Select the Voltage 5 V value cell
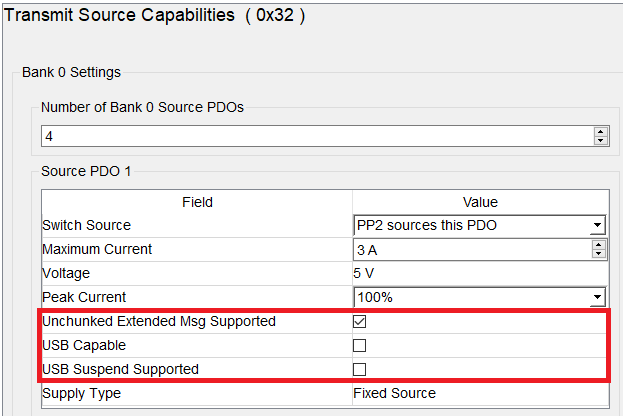Viewport: 627px width, 416px height. (x=480, y=273)
